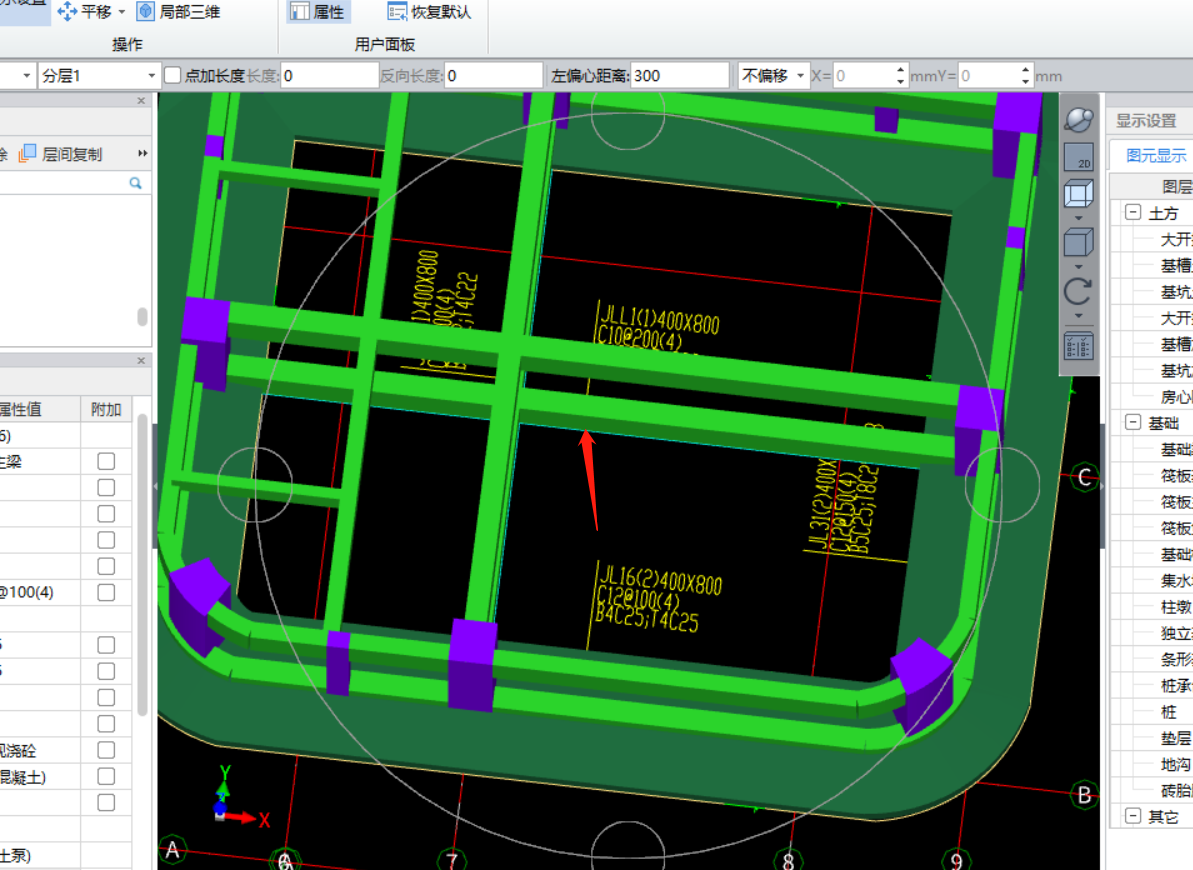Click the 属性值 column header

click(40, 410)
